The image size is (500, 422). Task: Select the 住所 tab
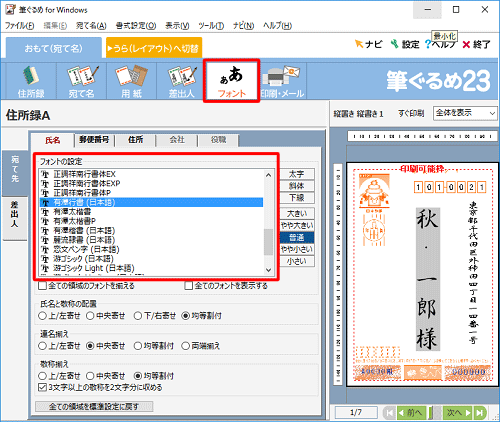pyautogui.click(x=135, y=140)
